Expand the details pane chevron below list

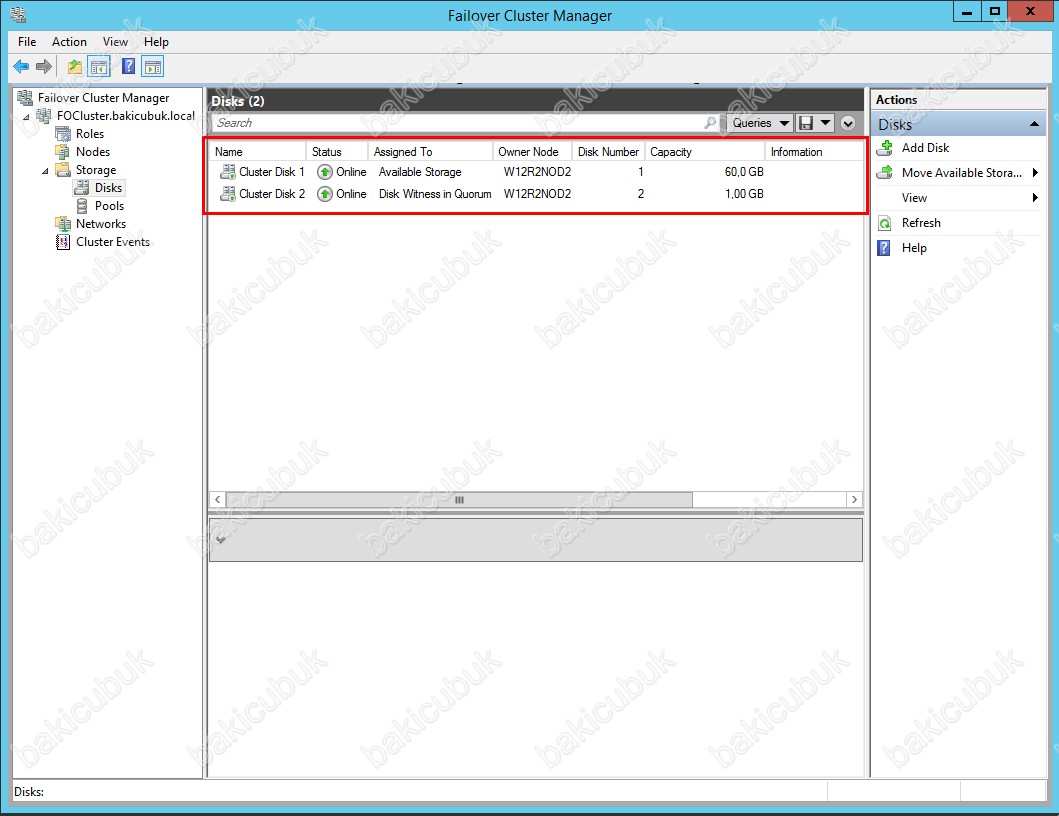pos(220,539)
